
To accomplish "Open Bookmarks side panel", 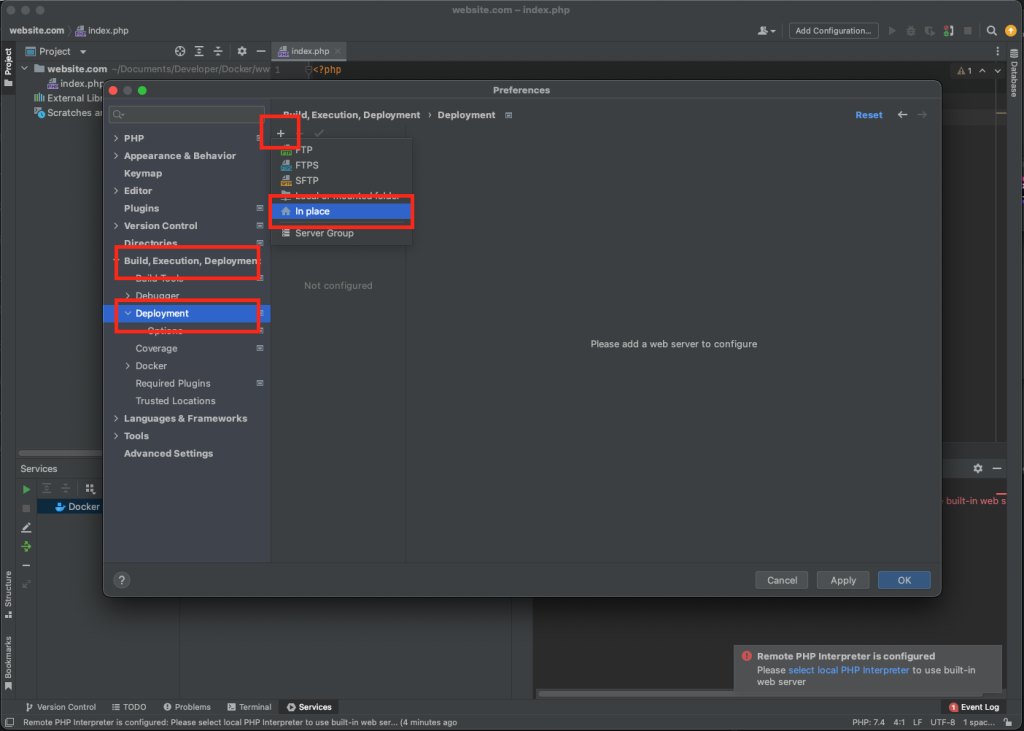I will [x=8, y=663].
